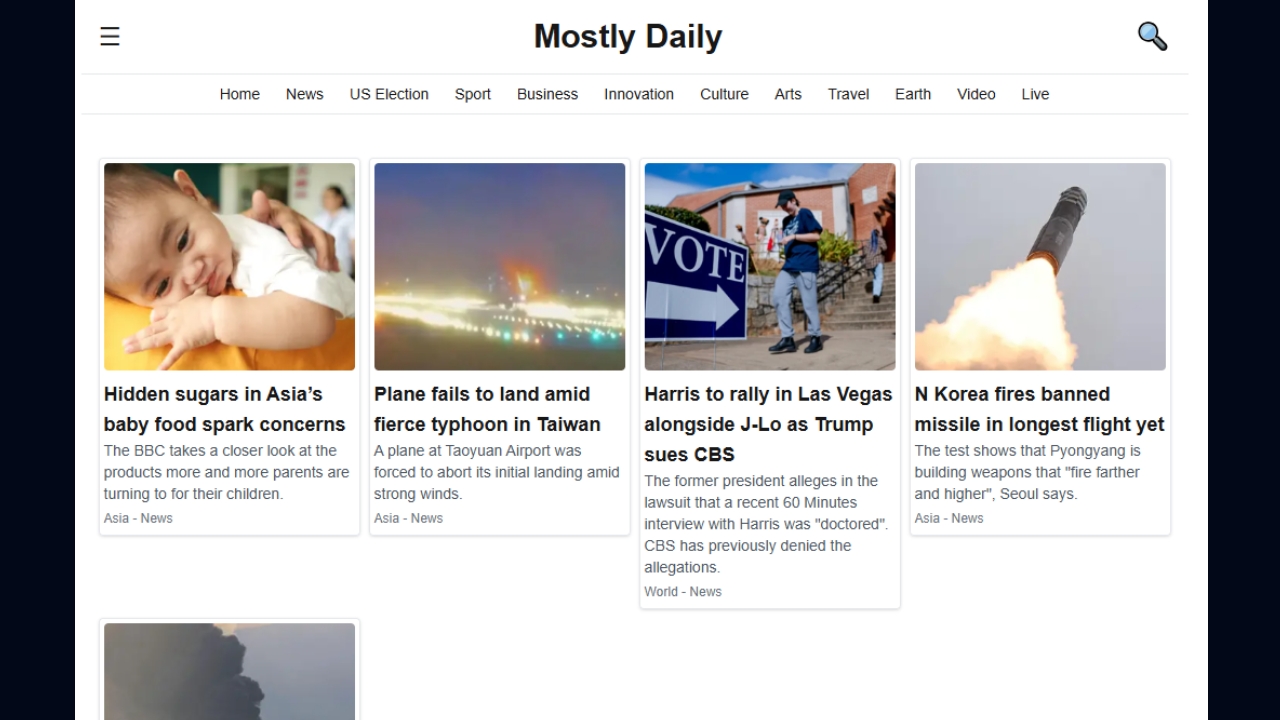Screen dimensions: 1280x720
Task: Open 'N Korea fires banned missile' headline
Action: pyautogui.click(x=1039, y=409)
